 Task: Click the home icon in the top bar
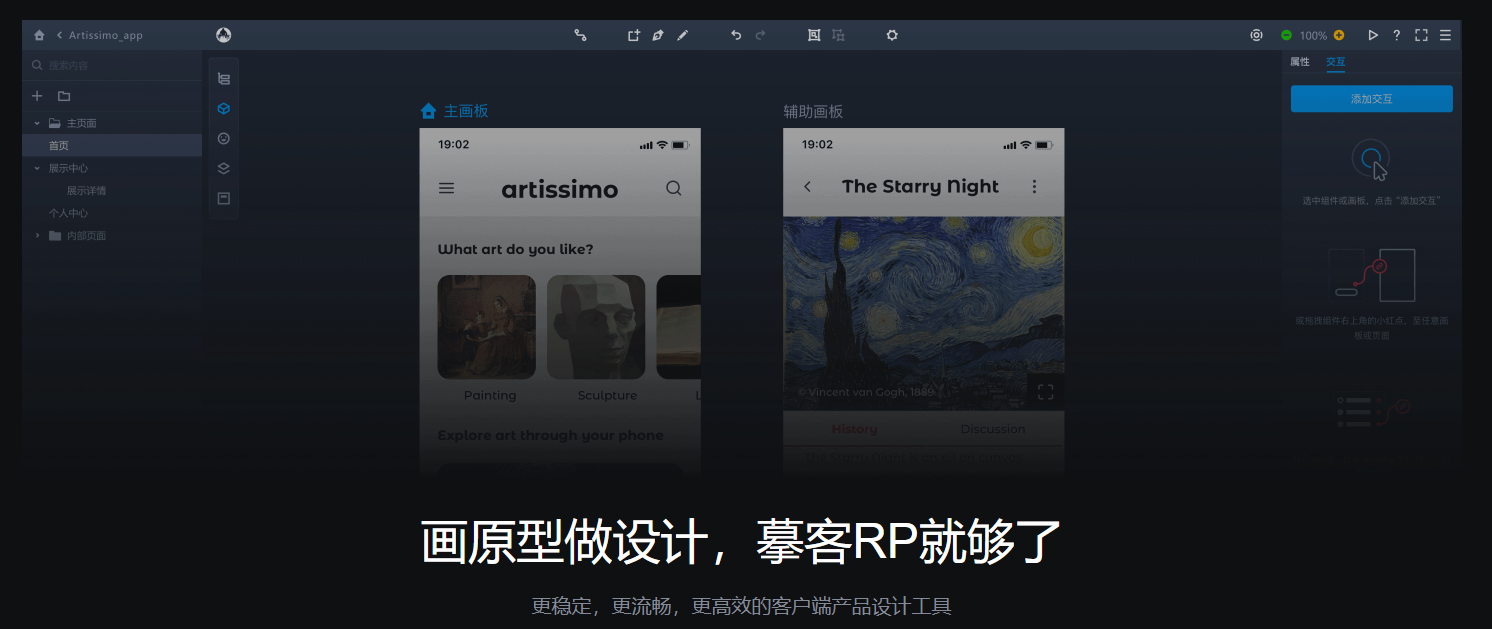(x=39, y=35)
